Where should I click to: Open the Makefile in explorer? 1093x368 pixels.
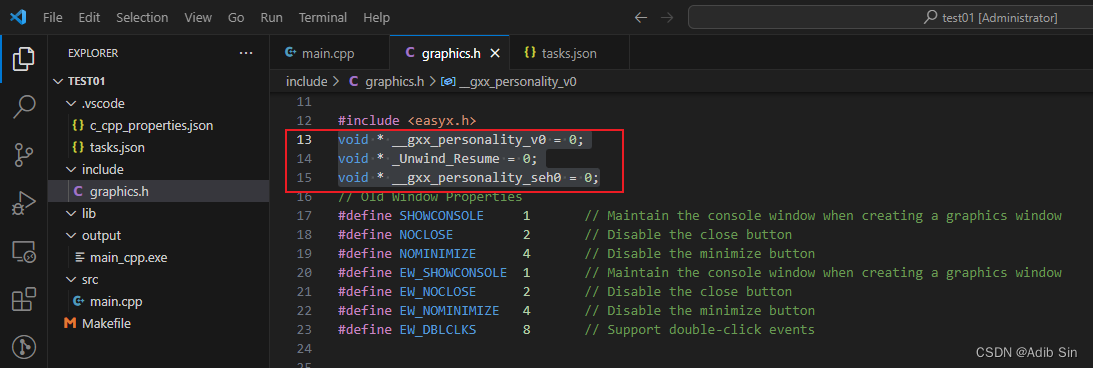coord(158,323)
